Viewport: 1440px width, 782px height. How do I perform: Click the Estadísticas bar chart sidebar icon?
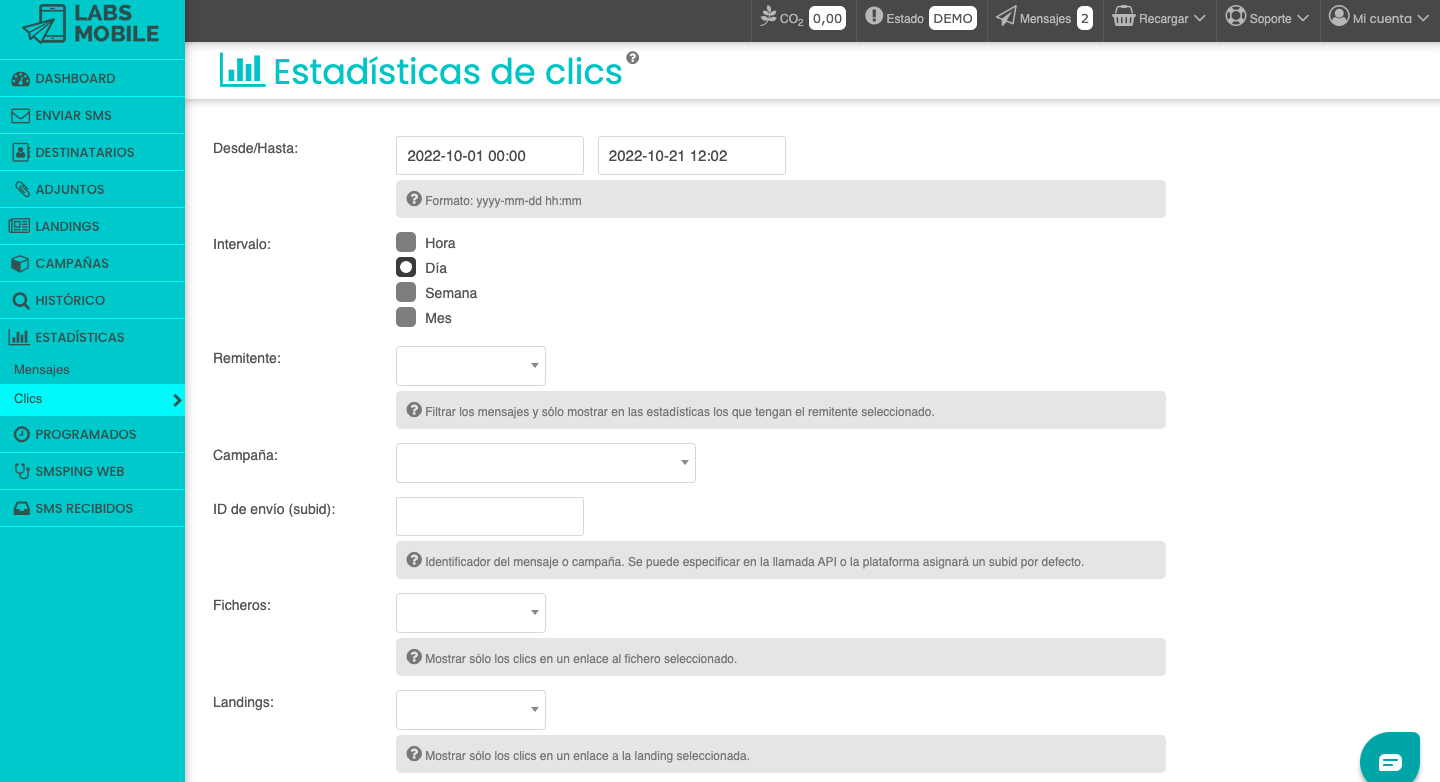(x=20, y=337)
